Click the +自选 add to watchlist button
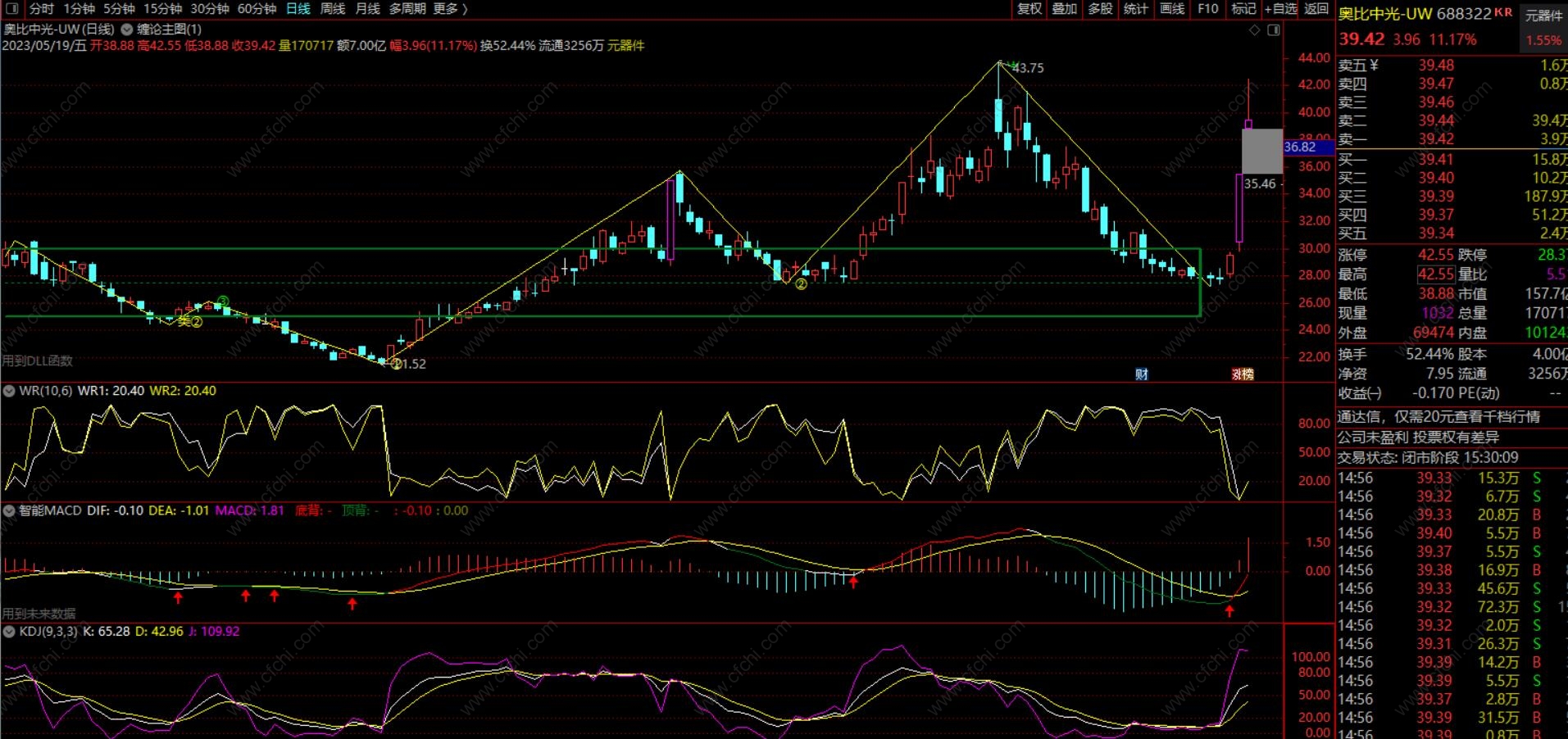Viewport: 1568px width, 739px height. [1280, 9]
